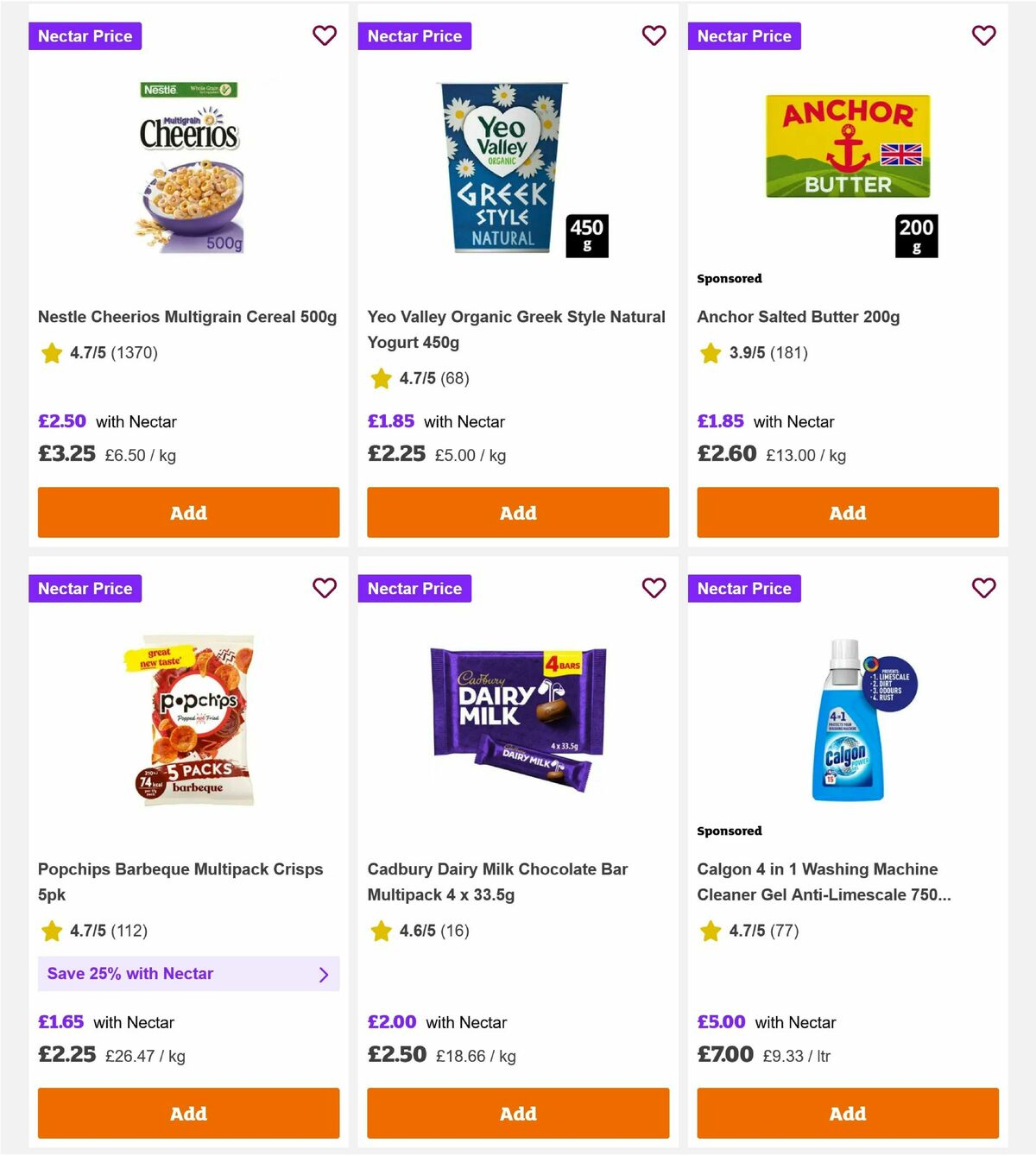
Task: Click the Sponsored label under Anchor Butter image
Action: [730, 278]
